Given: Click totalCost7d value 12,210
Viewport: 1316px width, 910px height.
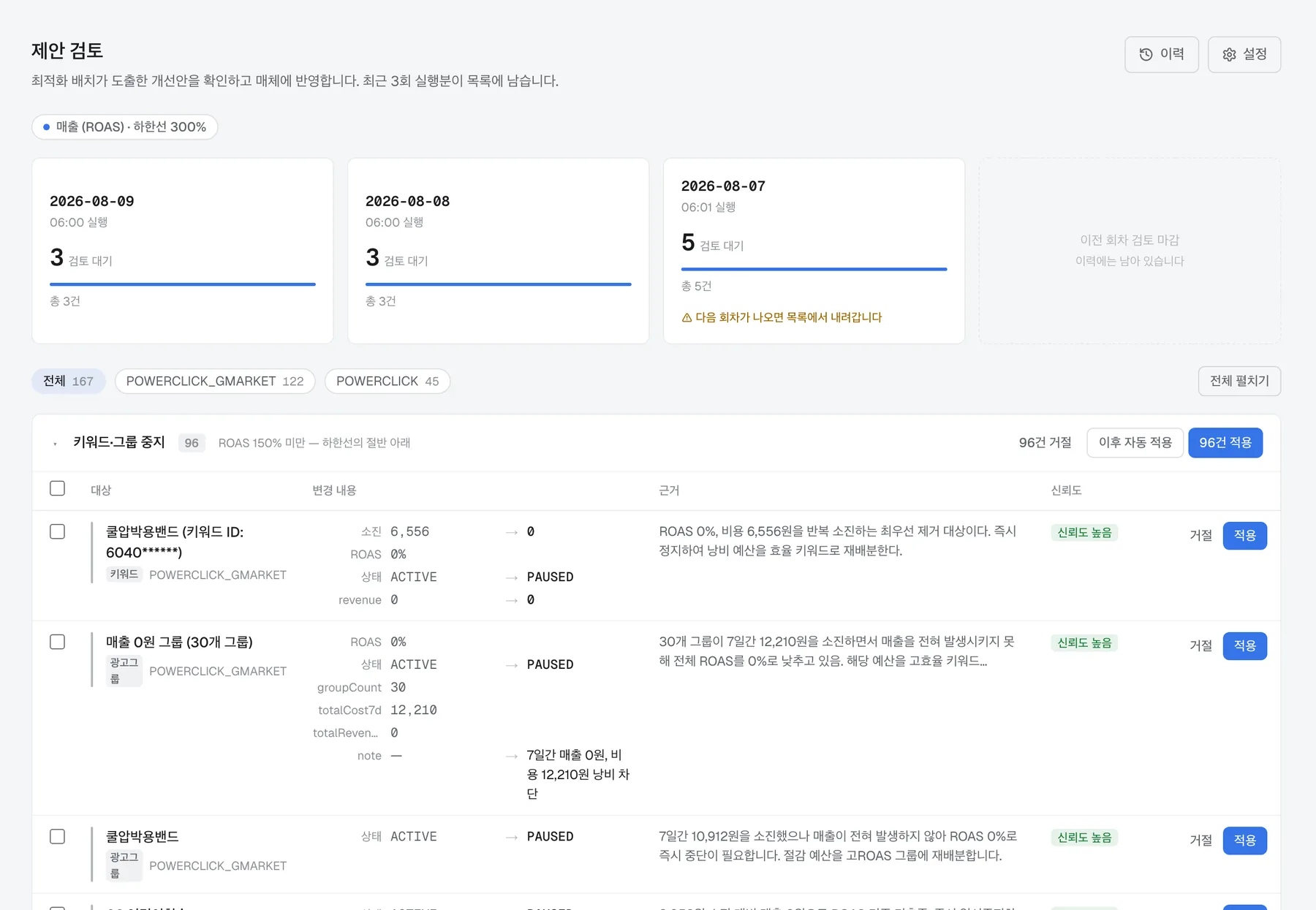Looking at the screenshot, I should point(414,710).
